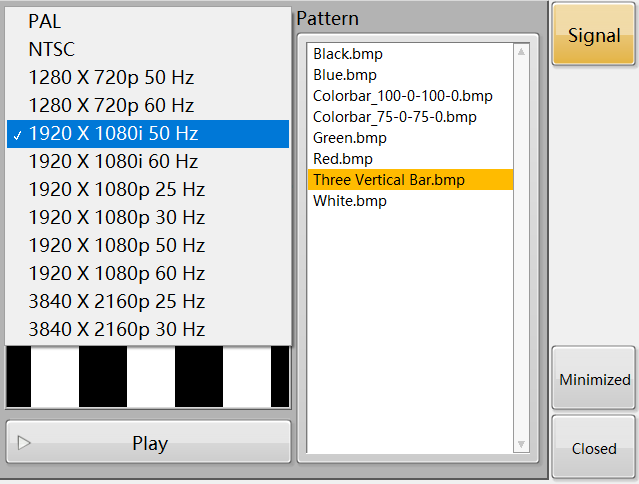Select White.bmp from pattern list
Viewport: 639px width, 484px height.
(349, 201)
